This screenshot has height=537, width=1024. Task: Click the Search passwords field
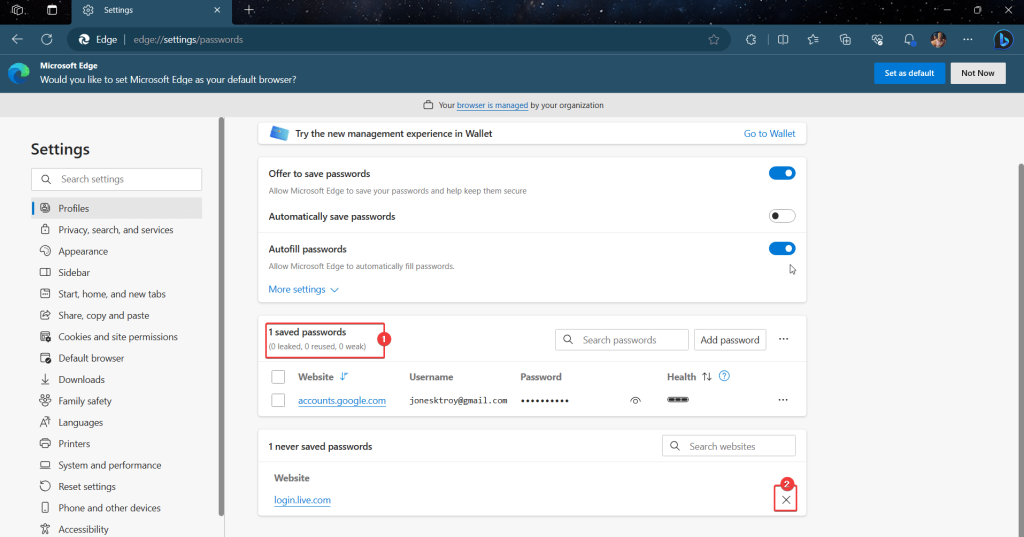pyautogui.click(x=622, y=340)
